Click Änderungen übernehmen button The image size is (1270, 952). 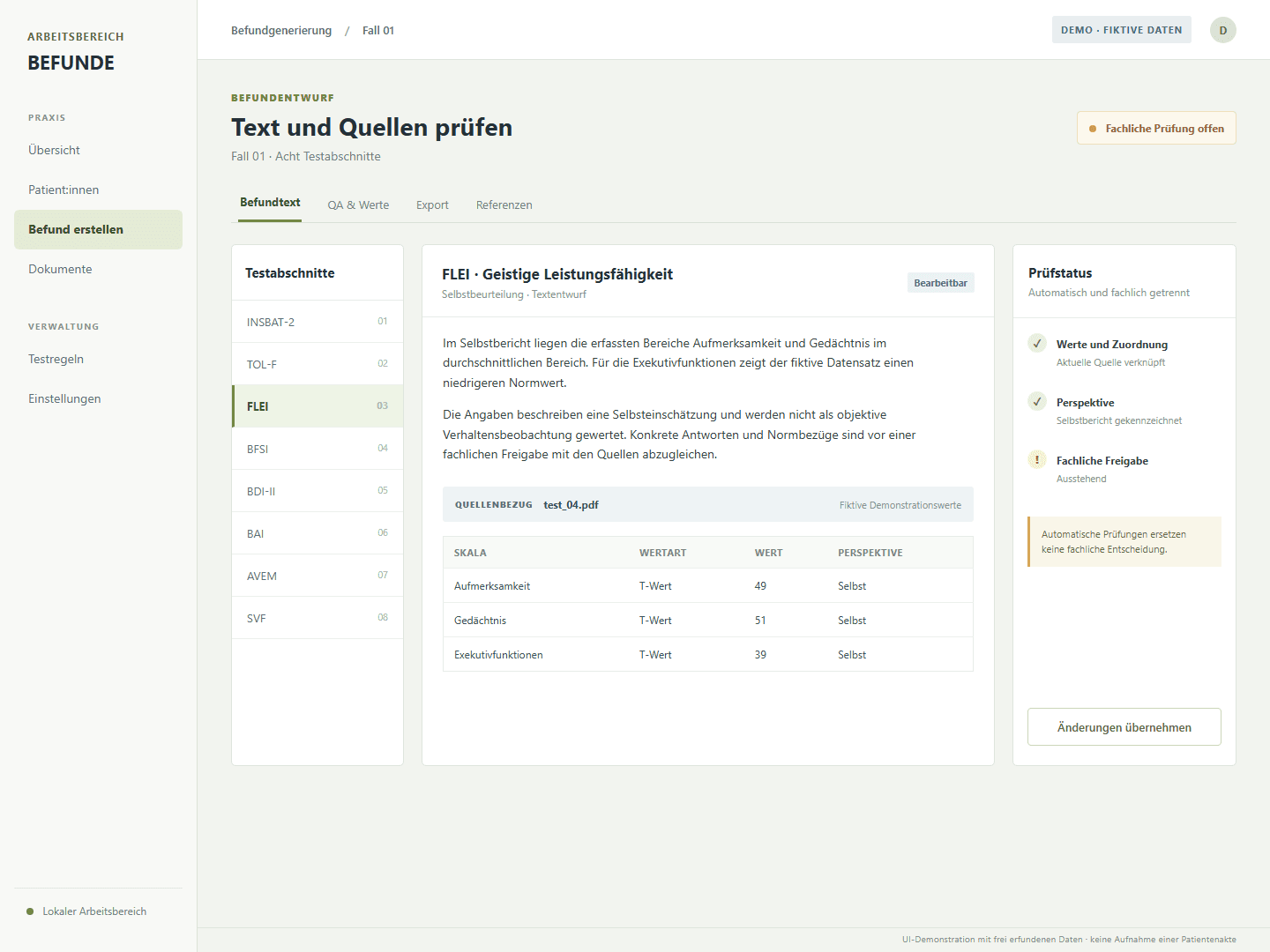pos(1124,727)
